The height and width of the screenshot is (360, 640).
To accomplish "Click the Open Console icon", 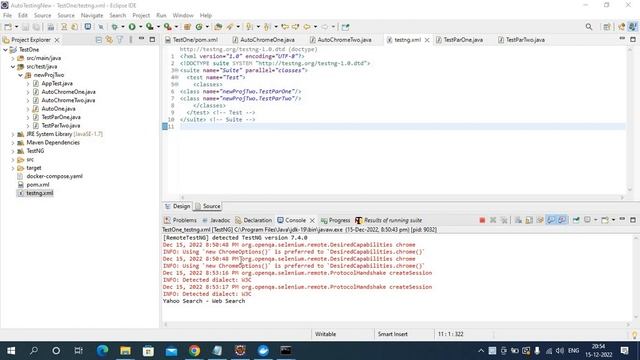I will click(605, 220).
